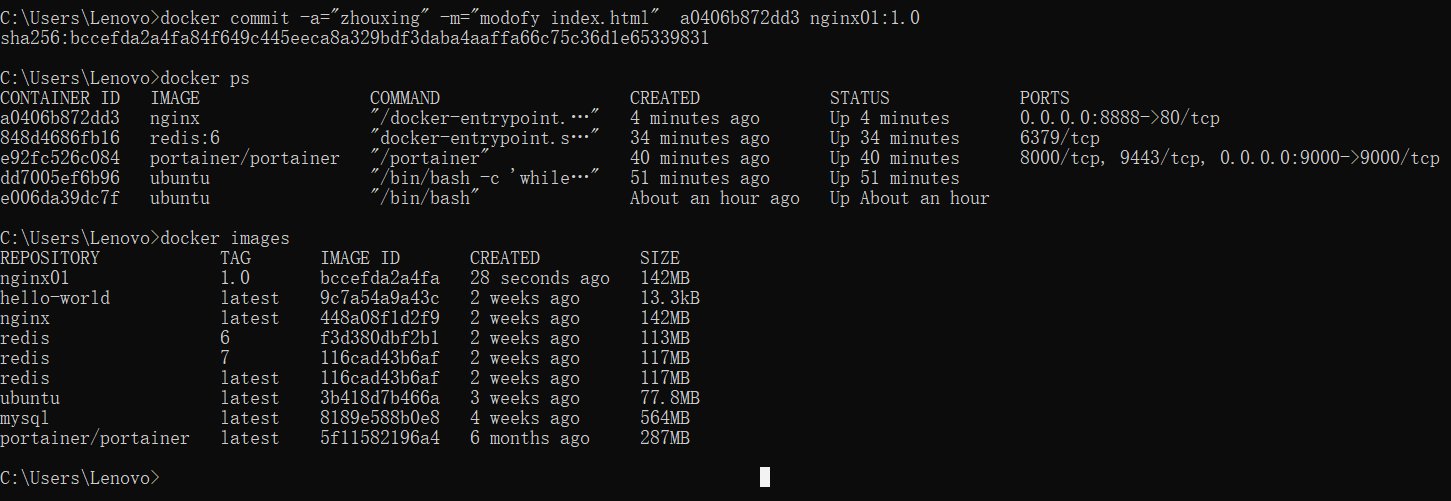The height and width of the screenshot is (501, 1451).
Task: Click the STATUS column header
Action: coord(859,98)
